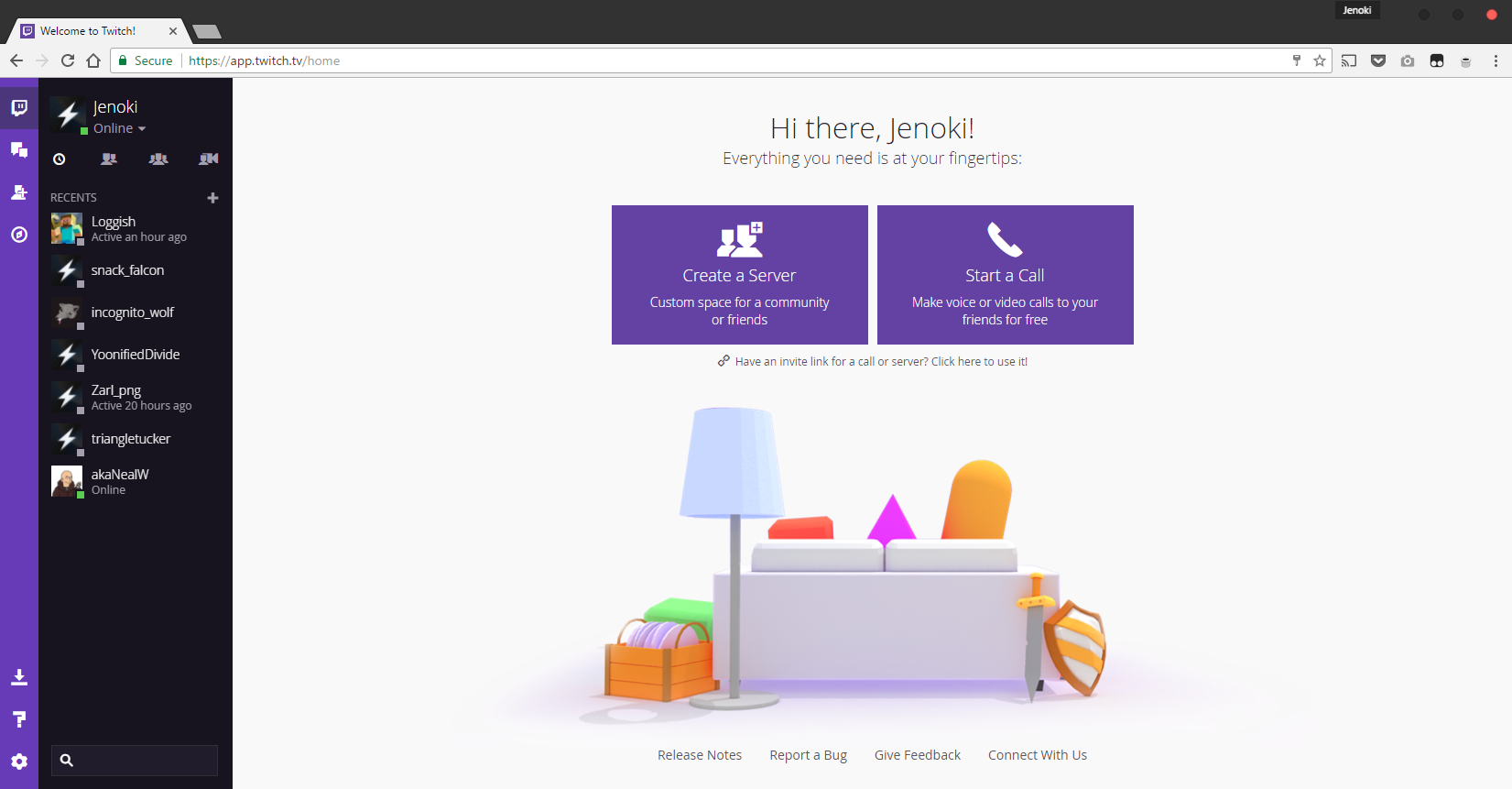Click the extension icon right of camera extension

pyautogui.click(x=1437, y=60)
